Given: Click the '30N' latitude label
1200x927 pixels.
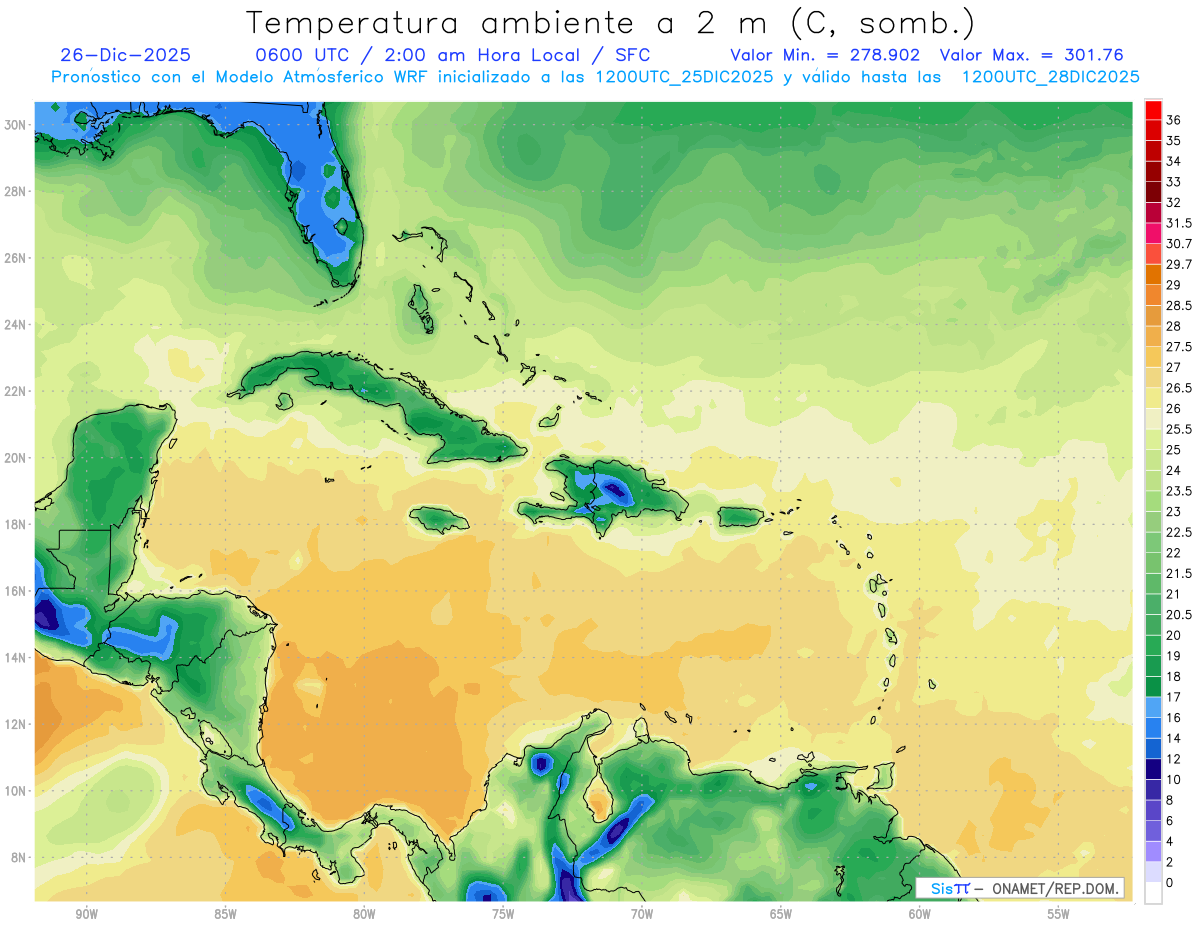Looking at the screenshot, I should coord(15,125).
